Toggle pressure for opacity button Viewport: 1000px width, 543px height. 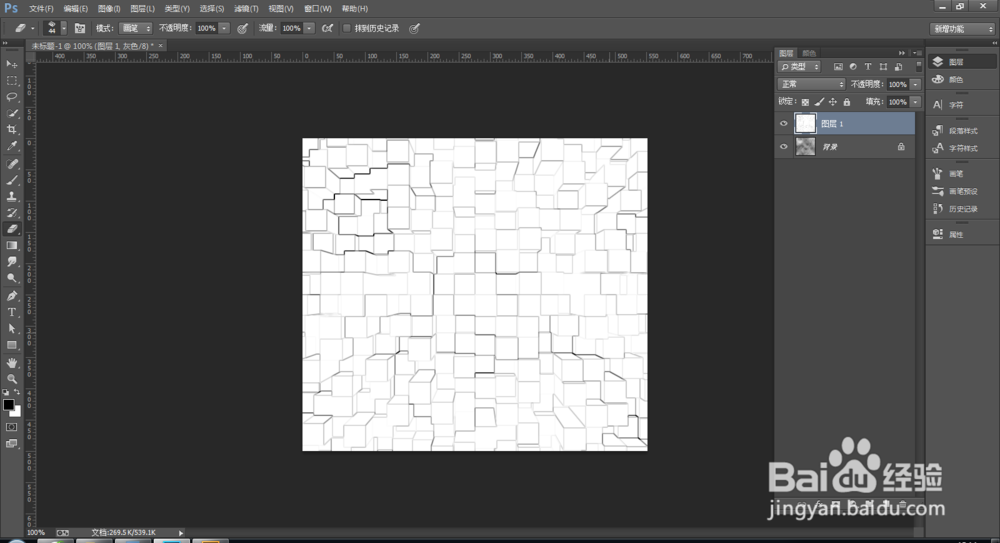click(242, 28)
